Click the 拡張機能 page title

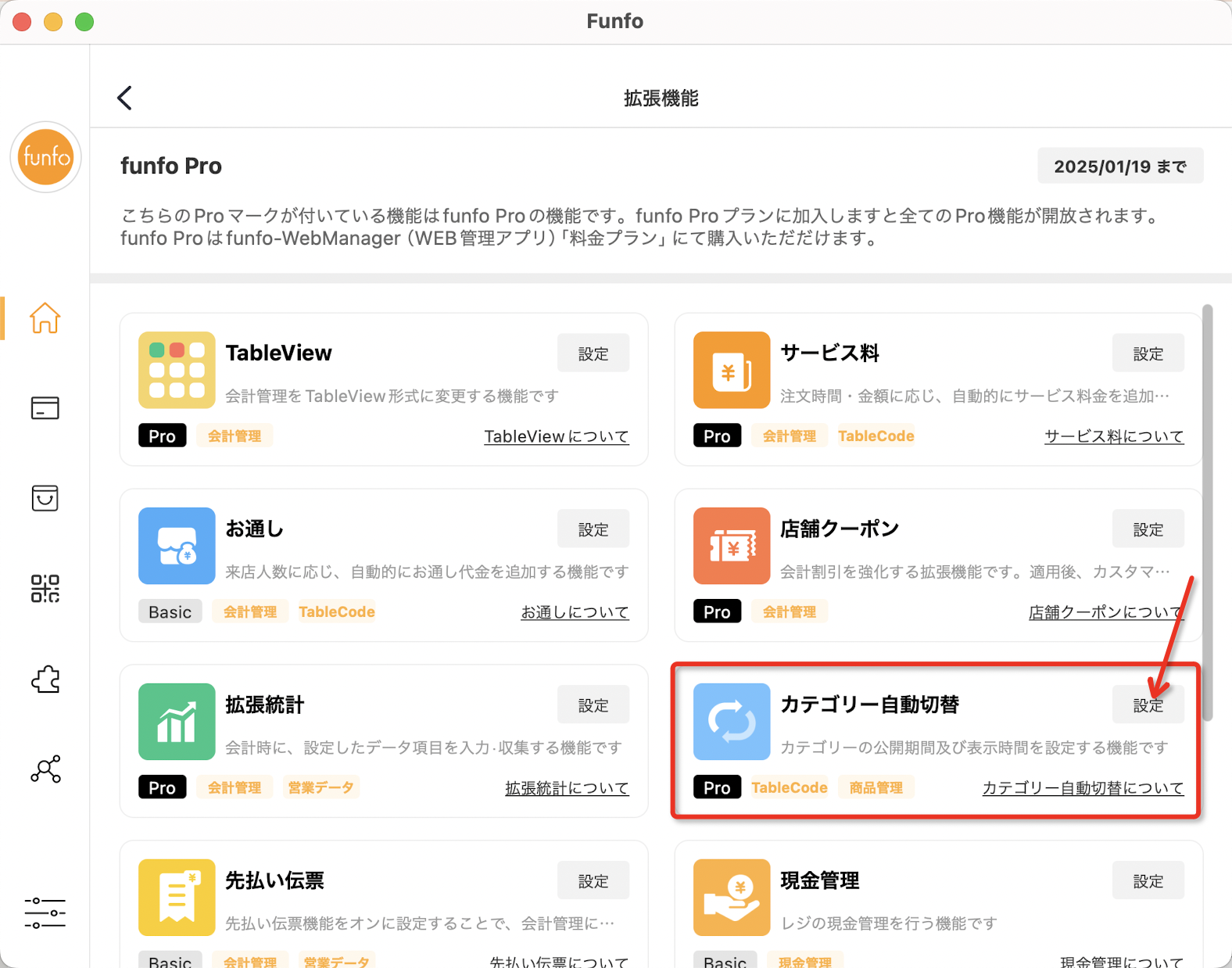pyautogui.click(x=661, y=98)
